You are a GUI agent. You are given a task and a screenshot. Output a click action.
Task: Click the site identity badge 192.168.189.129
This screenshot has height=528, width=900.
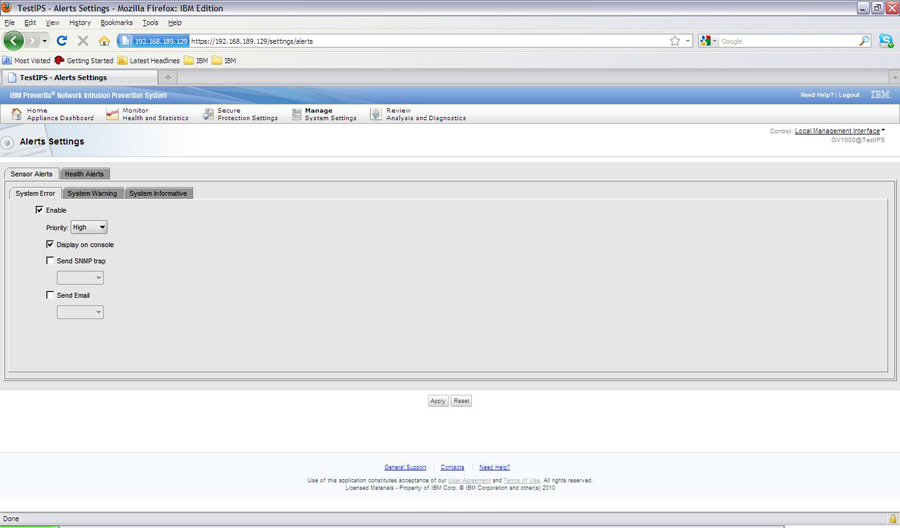154,41
